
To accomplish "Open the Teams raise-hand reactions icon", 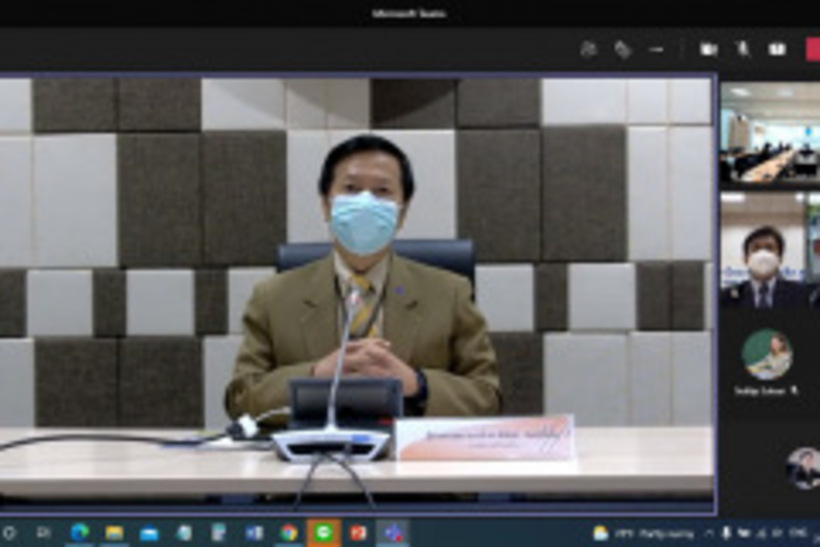I will (x=622, y=49).
